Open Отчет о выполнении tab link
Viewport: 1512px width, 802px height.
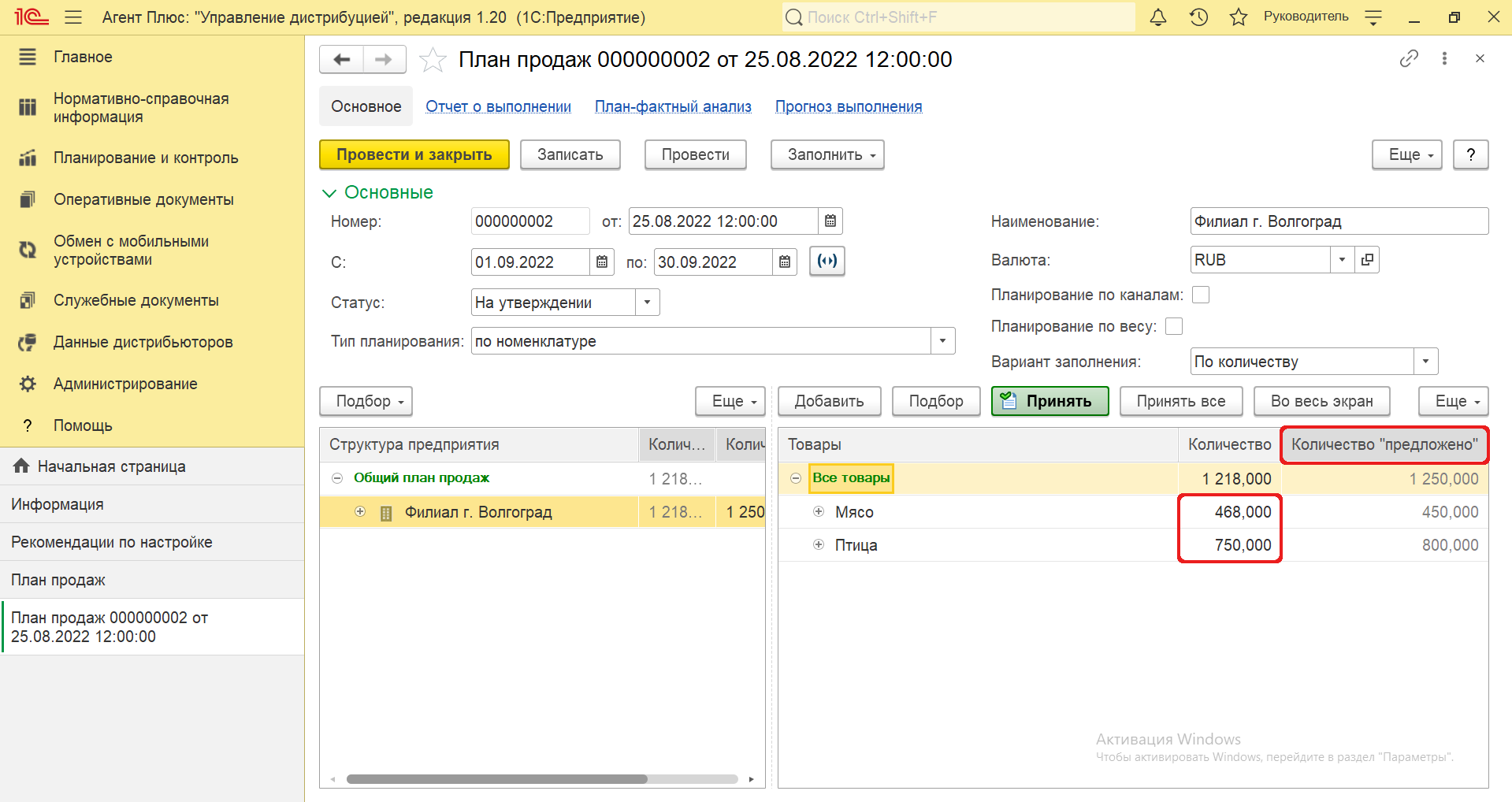point(499,106)
